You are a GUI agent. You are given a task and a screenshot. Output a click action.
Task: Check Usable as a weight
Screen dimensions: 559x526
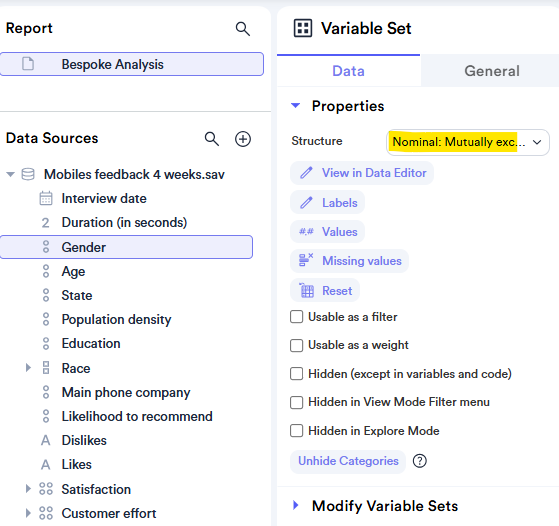pyautogui.click(x=297, y=345)
